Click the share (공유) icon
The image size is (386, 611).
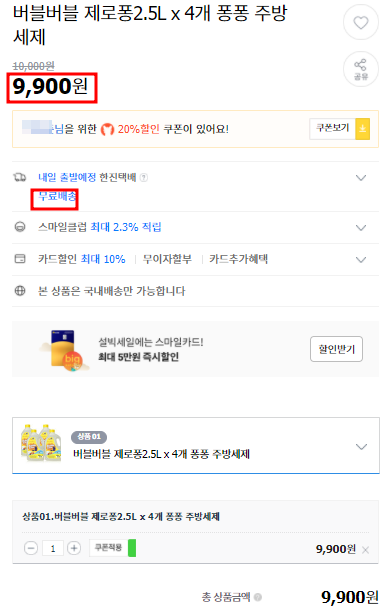coord(361,69)
